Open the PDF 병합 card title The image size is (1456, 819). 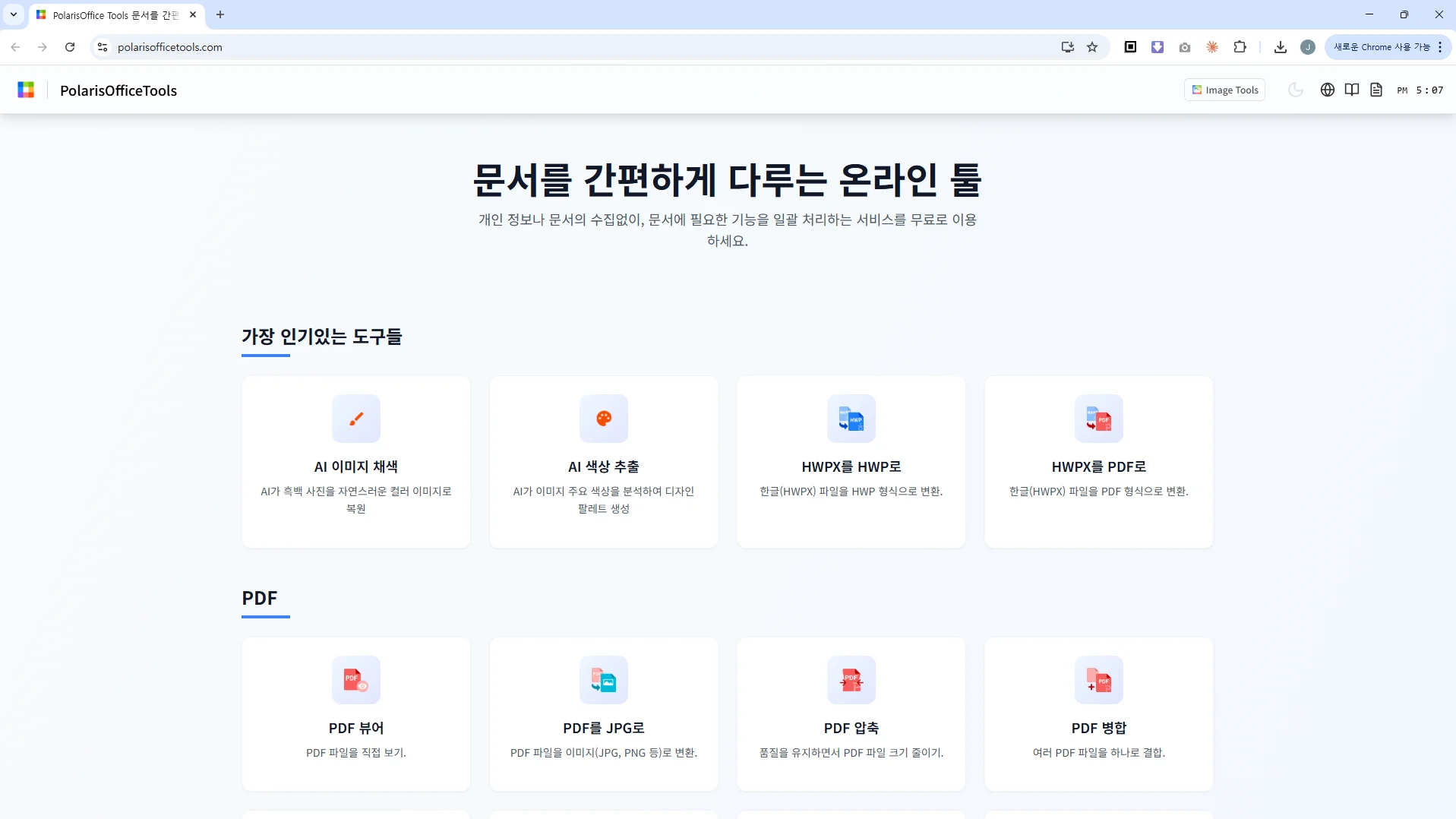coord(1099,728)
